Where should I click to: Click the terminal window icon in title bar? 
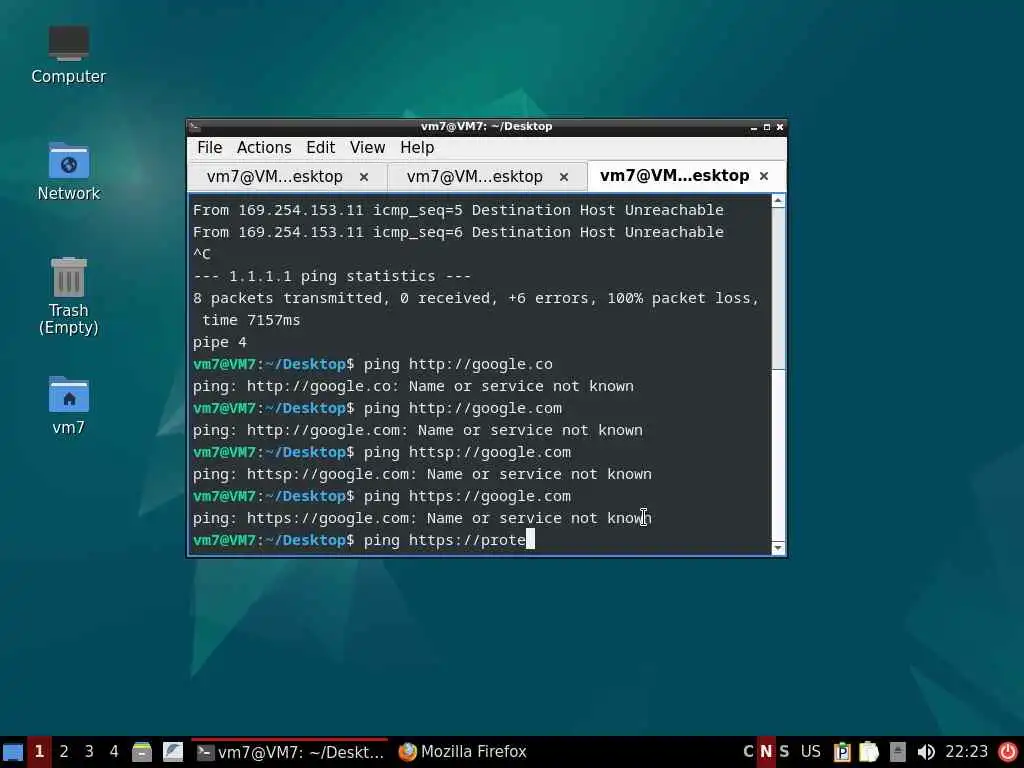(x=195, y=127)
